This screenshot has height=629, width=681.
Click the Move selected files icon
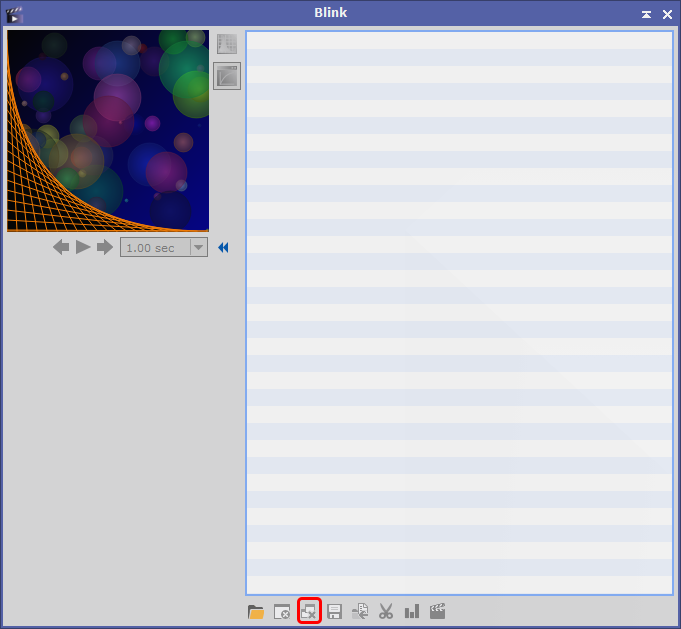pyautogui.click(x=360, y=612)
